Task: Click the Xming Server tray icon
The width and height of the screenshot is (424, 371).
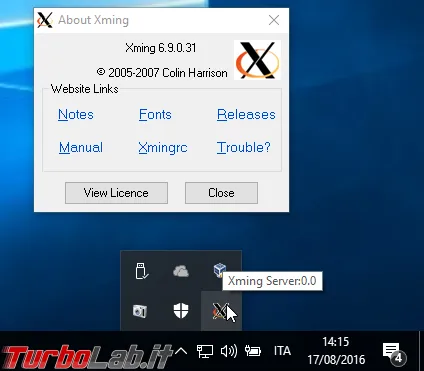Action: coord(220,311)
